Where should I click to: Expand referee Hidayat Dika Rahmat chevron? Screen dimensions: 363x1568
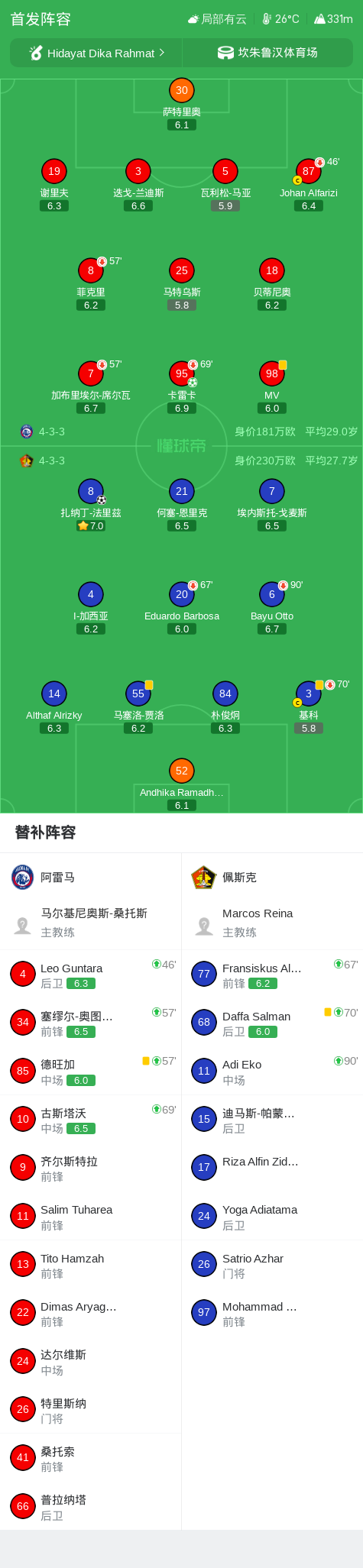point(161,53)
